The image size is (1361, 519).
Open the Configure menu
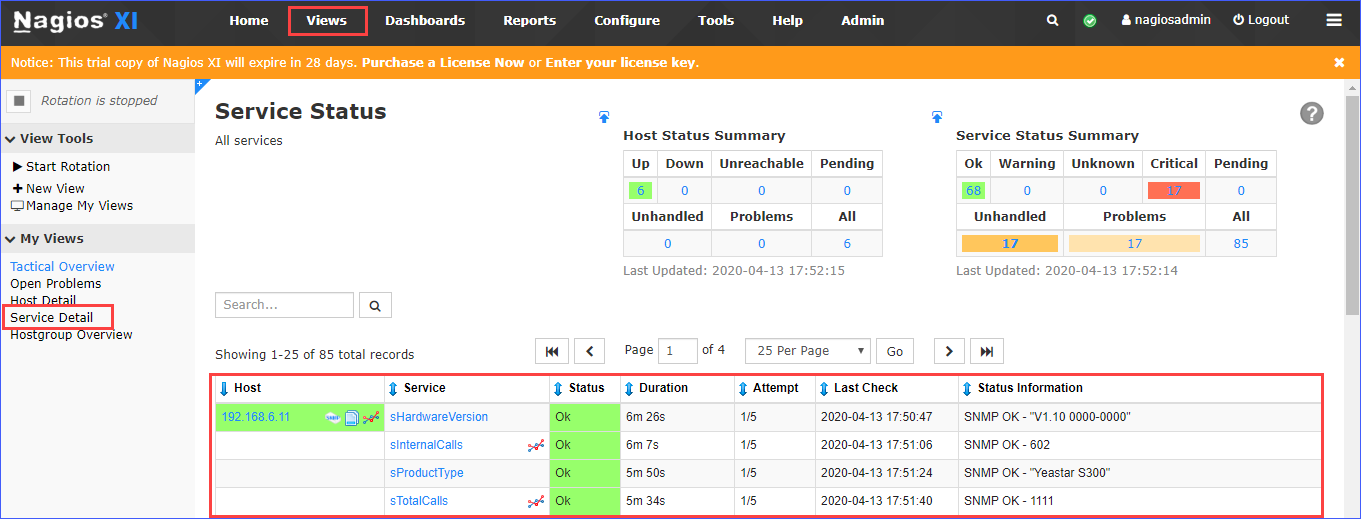coord(627,20)
